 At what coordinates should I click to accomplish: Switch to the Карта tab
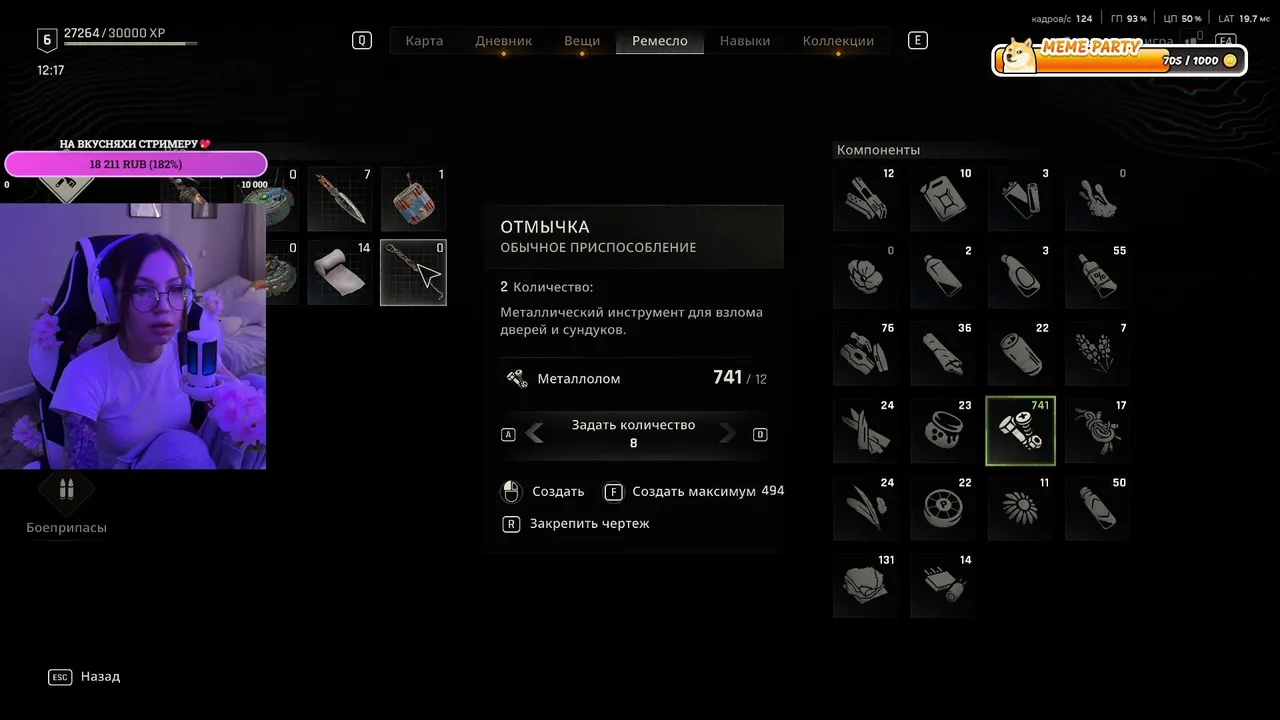[x=424, y=41]
